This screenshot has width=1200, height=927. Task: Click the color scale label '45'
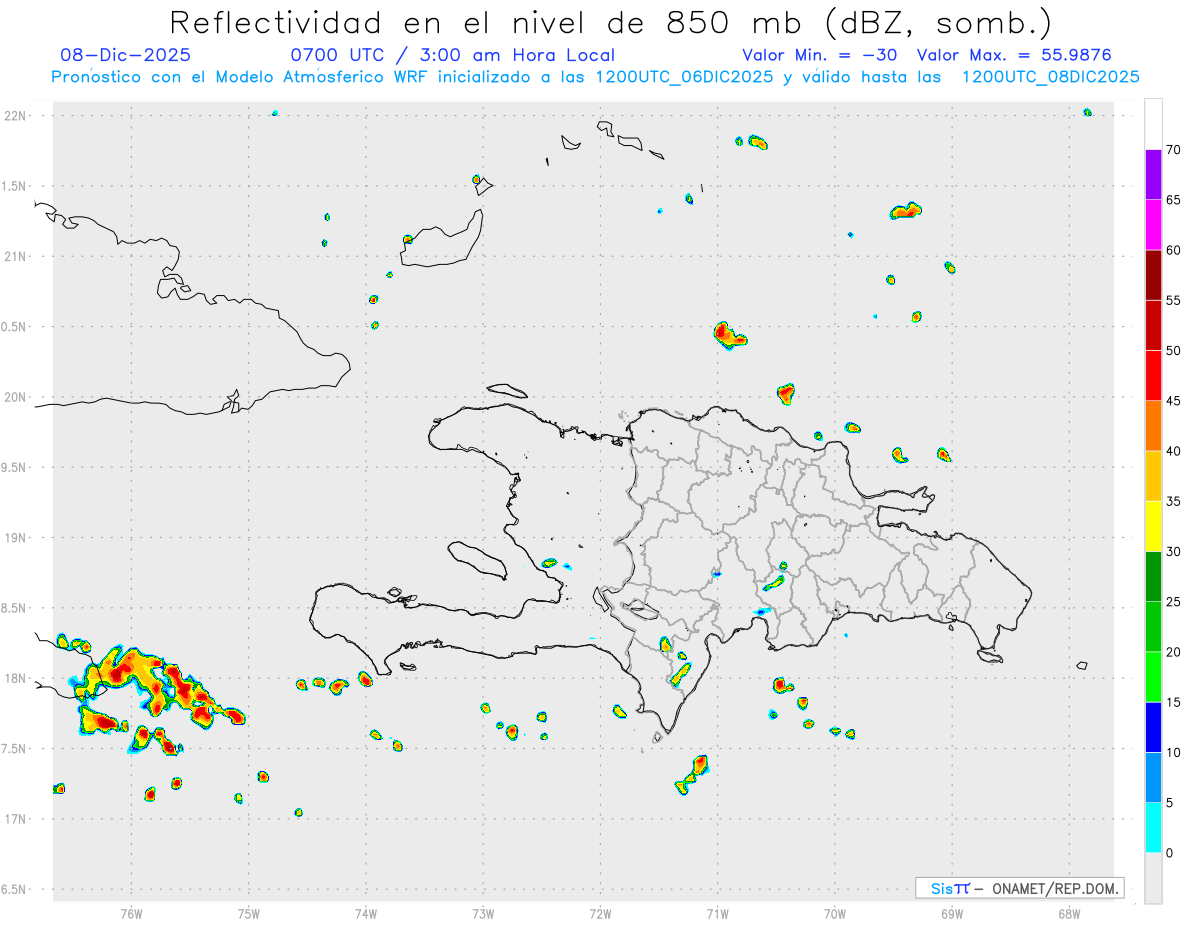tap(1173, 401)
